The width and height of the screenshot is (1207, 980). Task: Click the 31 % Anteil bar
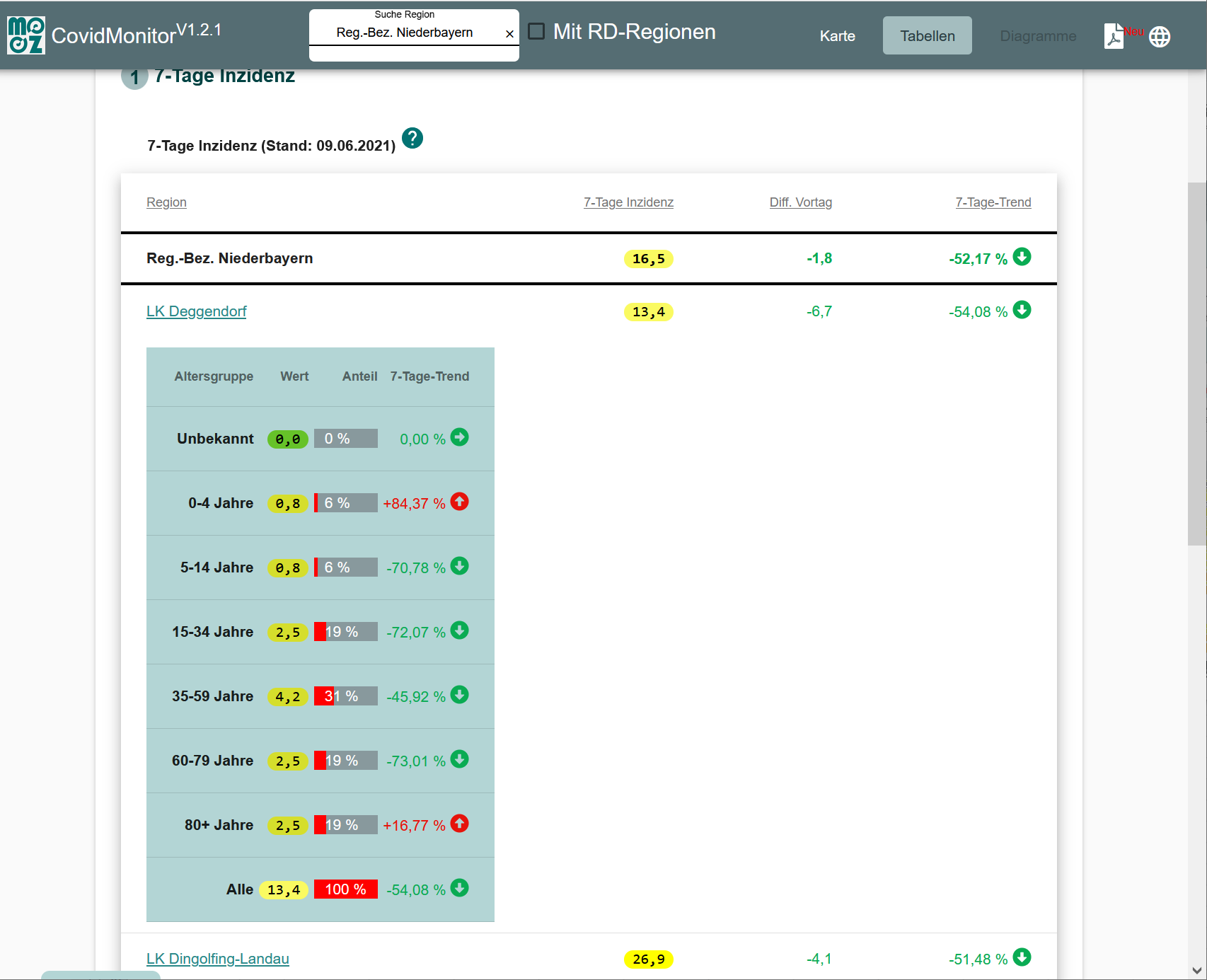[346, 696]
